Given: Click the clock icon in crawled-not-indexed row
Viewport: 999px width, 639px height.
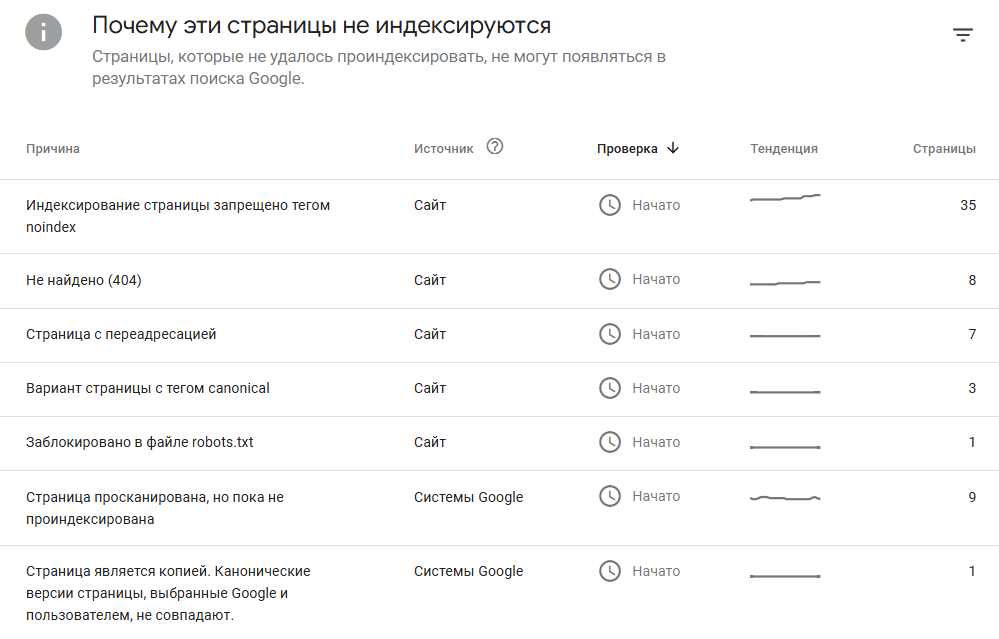Looking at the screenshot, I should pos(610,496).
